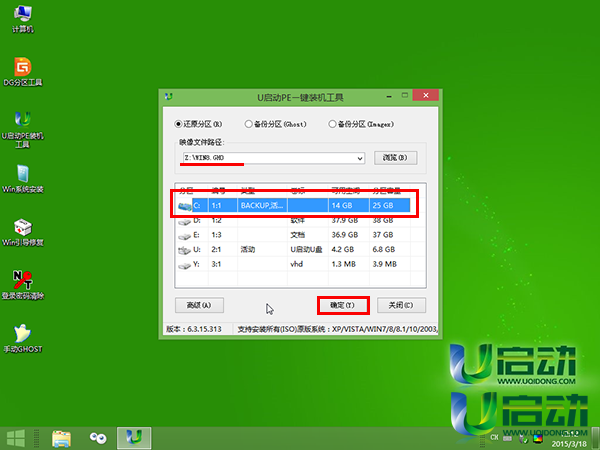Click the D: drive icon in the list
The image size is (600, 450).
[184, 221]
